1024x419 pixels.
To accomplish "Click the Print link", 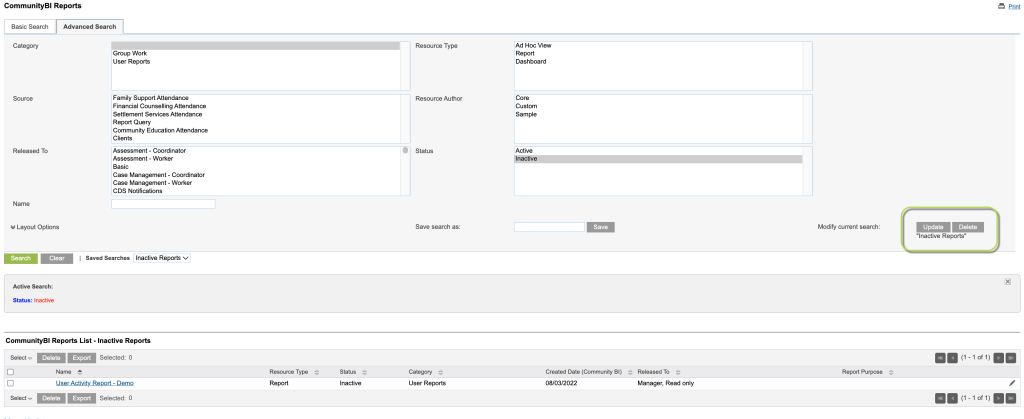I will [1014, 6].
